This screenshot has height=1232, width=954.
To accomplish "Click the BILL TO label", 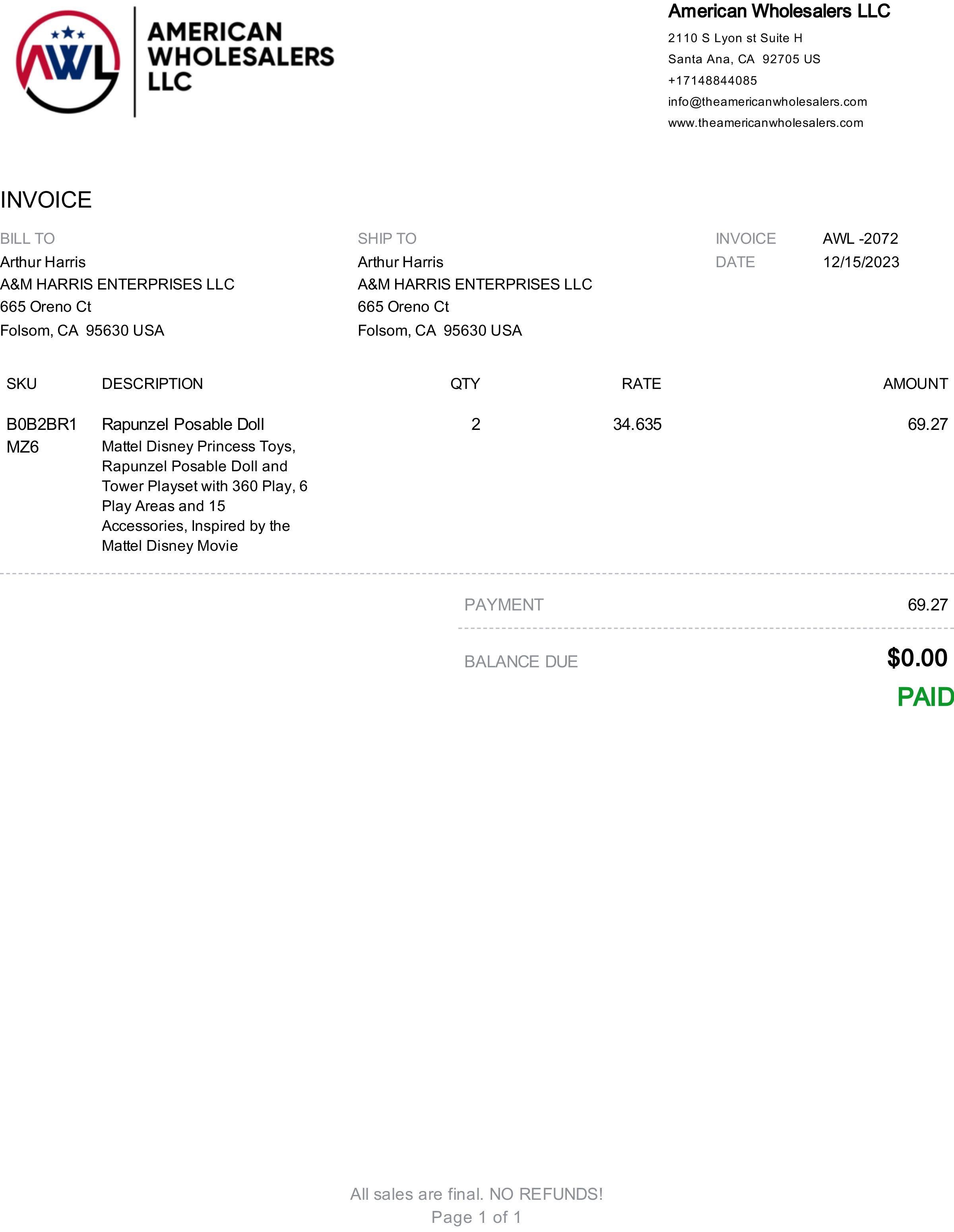I will point(28,239).
